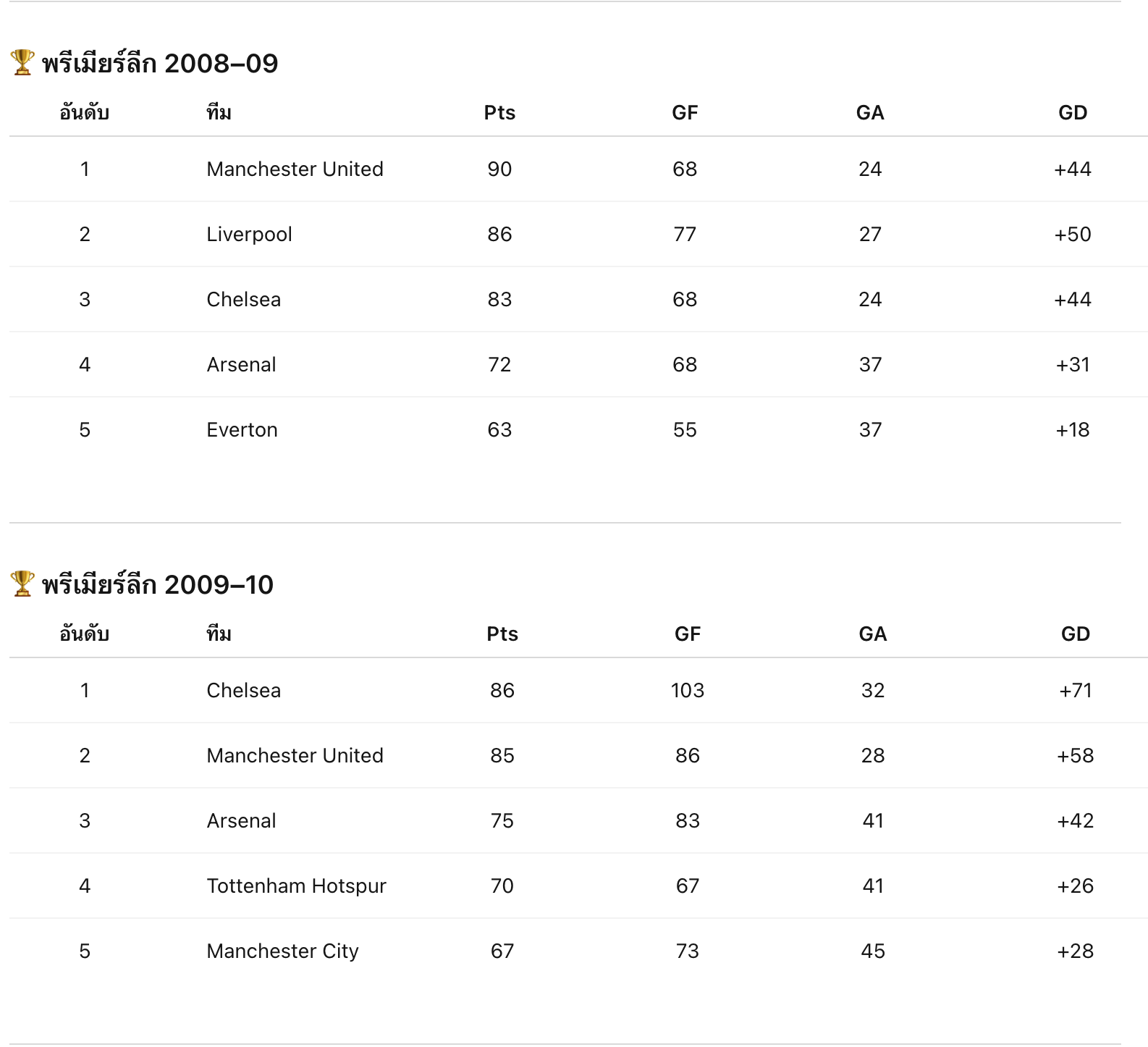Click the อันดับ column header in 2009–10 table
Viewport: 1148px width, 1047px height.
point(85,634)
